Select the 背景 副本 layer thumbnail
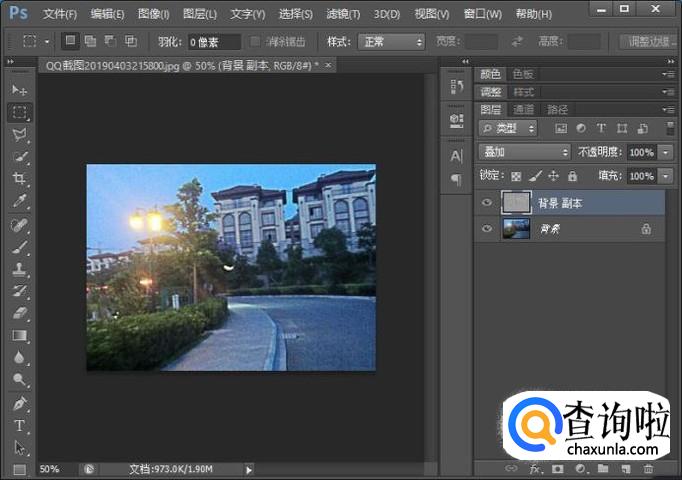682x480 pixels. click(x=515, y=203)
